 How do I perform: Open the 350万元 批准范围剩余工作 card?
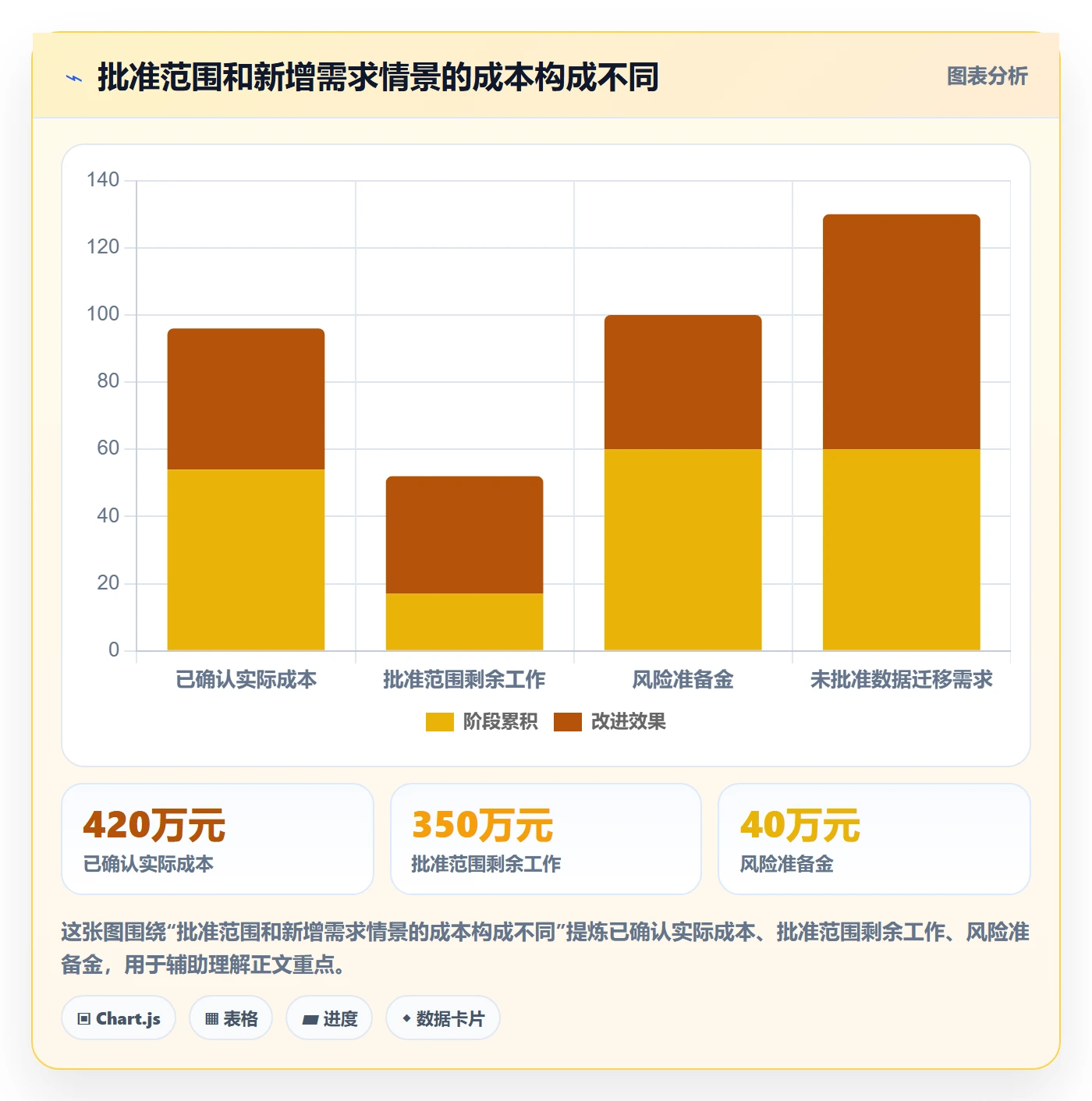(546, 839)
